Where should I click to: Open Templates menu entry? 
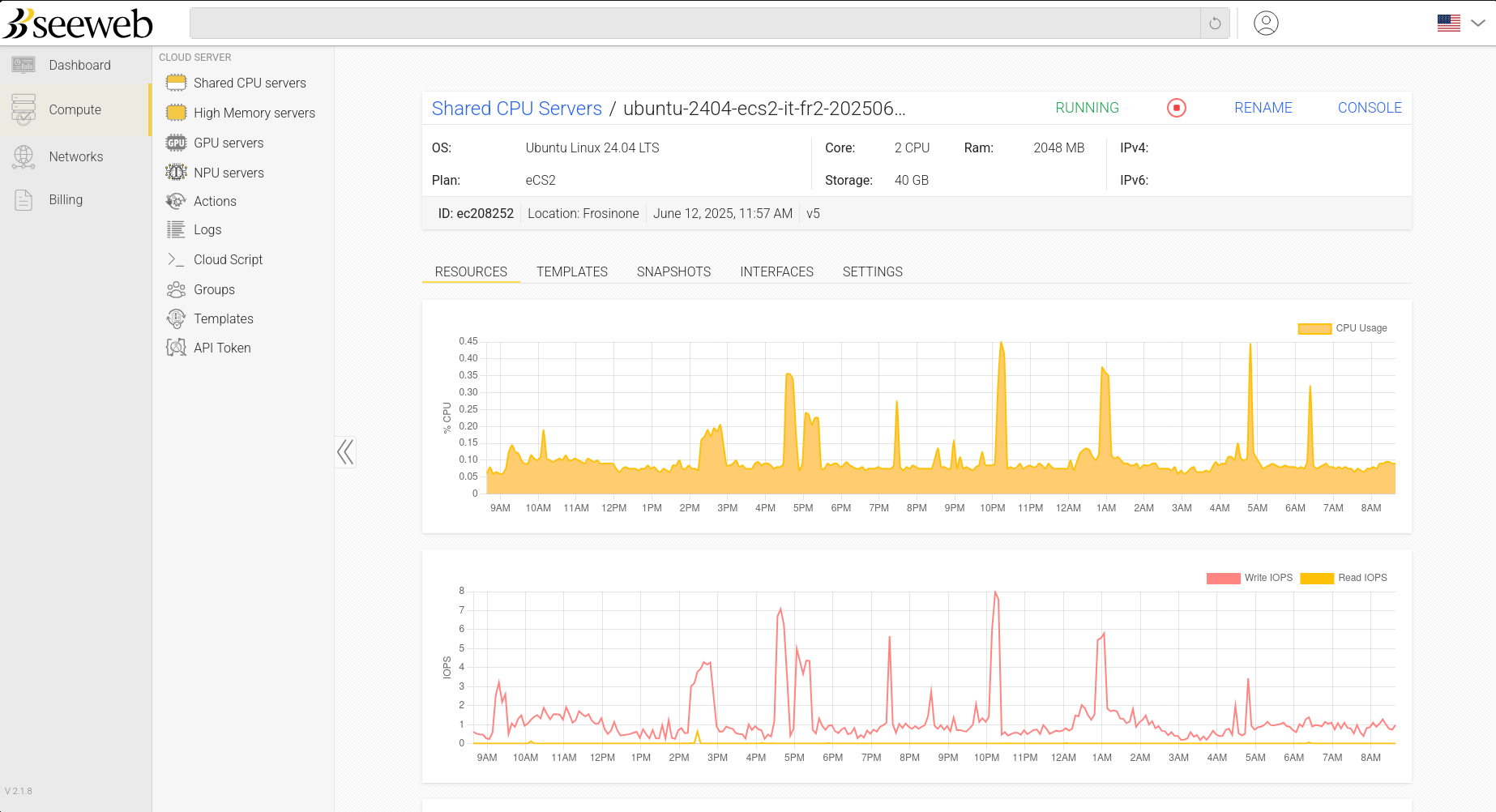coord(224,318)
